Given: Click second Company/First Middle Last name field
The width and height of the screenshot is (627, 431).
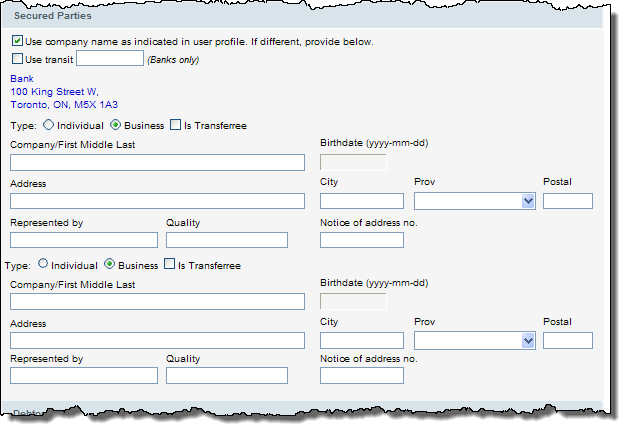Looking at the screenshot, I should [157, 301].
